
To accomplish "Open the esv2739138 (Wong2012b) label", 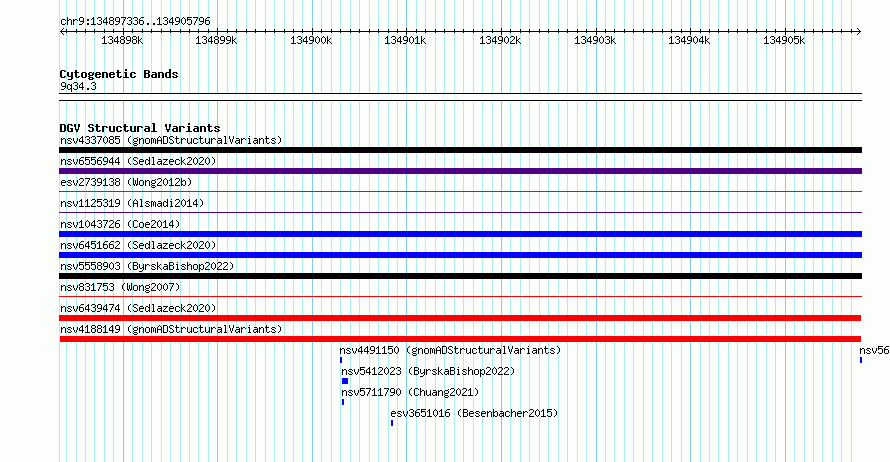I will (126, 182).
